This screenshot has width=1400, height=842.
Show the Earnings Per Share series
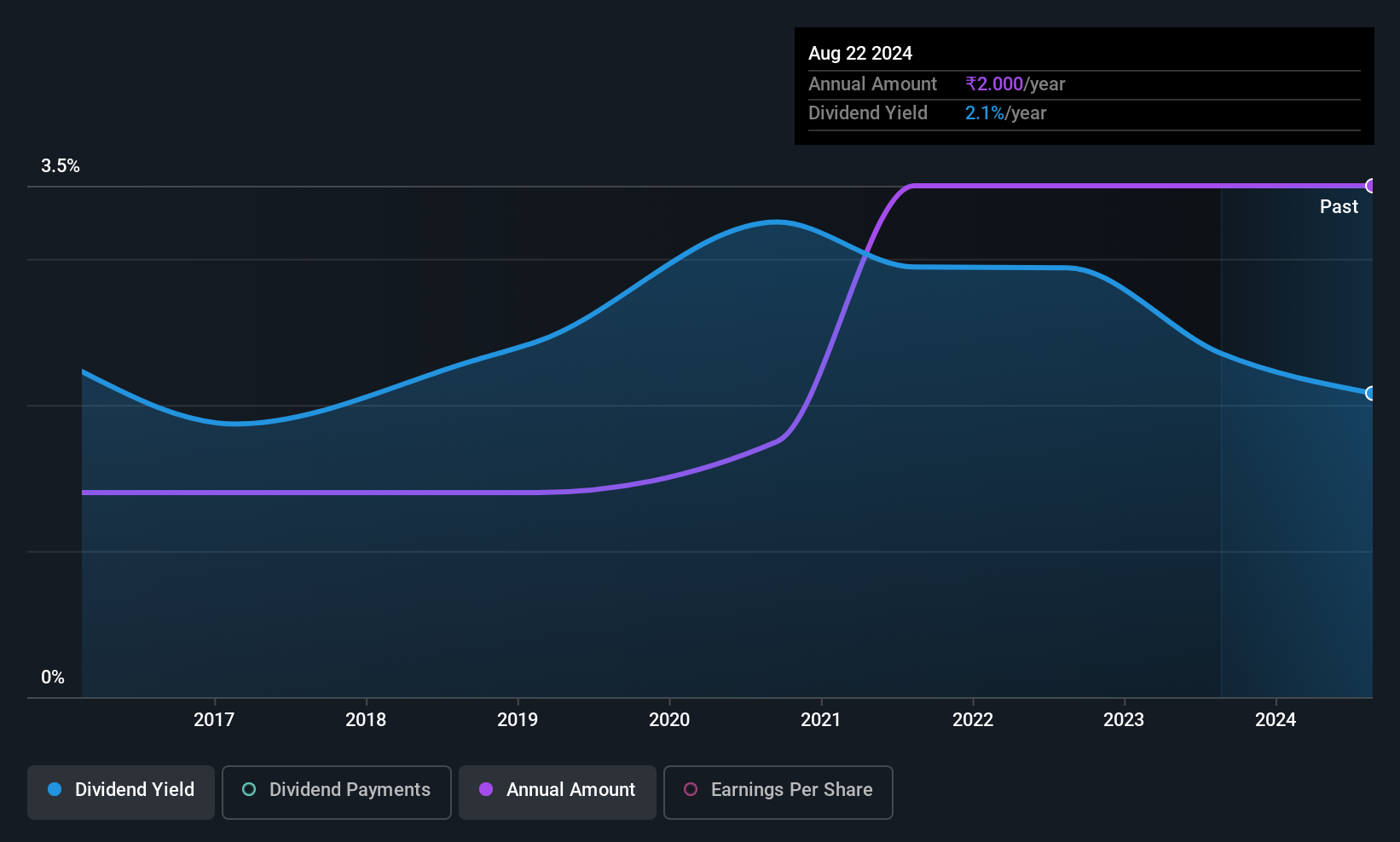click(x=778, y=792)
